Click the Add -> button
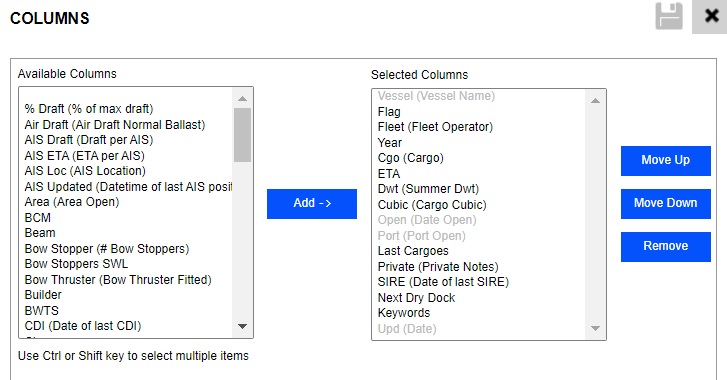This screenshot has height=380, width=727. coord(312,203)
